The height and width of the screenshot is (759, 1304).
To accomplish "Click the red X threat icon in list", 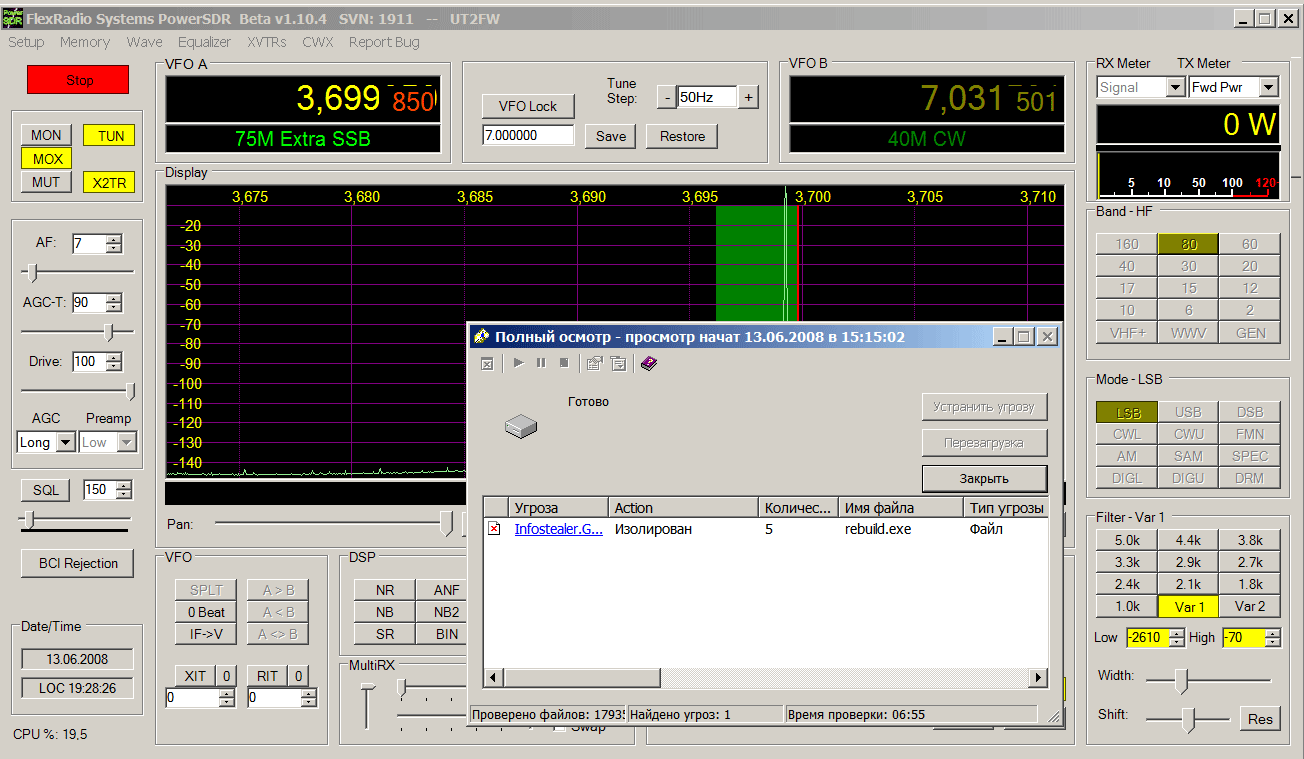I will 494,529.
